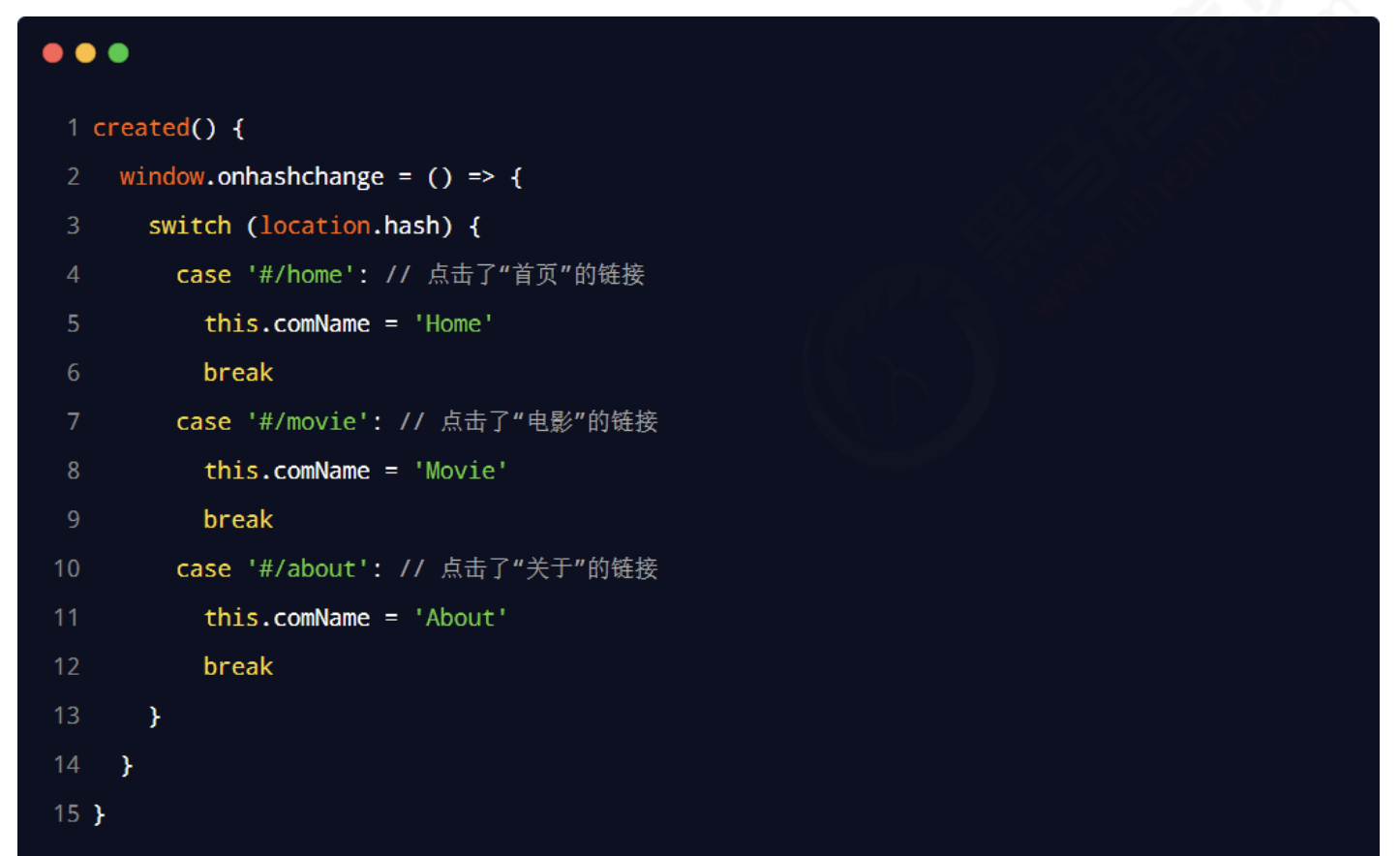1400x856 pixels.
Task: Click 'location' inside the switch statement
Action: [x=315, y=226]
